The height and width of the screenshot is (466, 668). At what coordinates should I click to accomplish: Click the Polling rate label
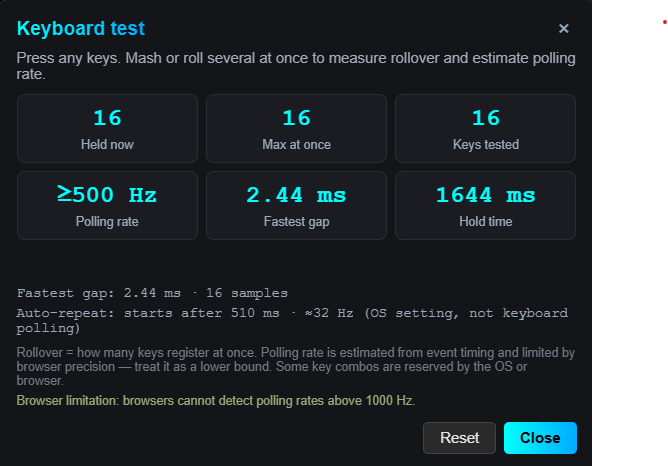click(107, 221)
